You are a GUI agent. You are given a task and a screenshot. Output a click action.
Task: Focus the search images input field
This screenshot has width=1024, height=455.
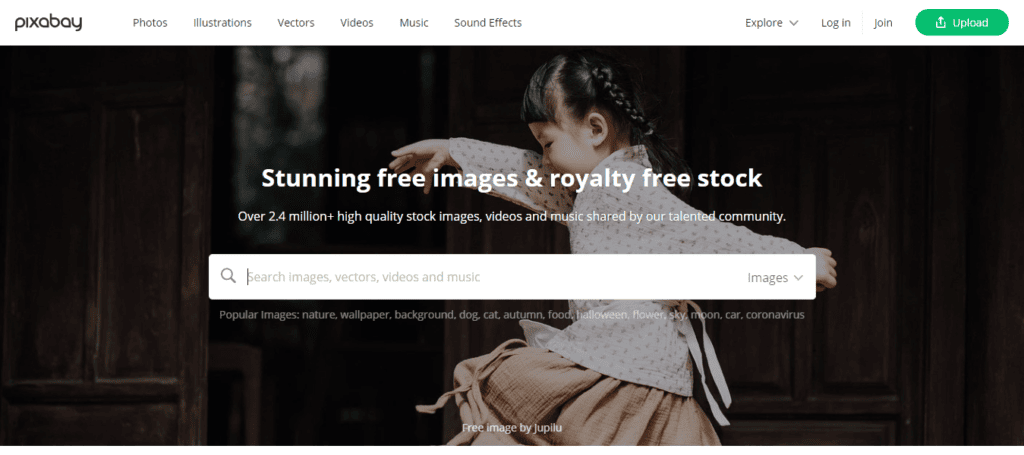(x=493, y=277)
